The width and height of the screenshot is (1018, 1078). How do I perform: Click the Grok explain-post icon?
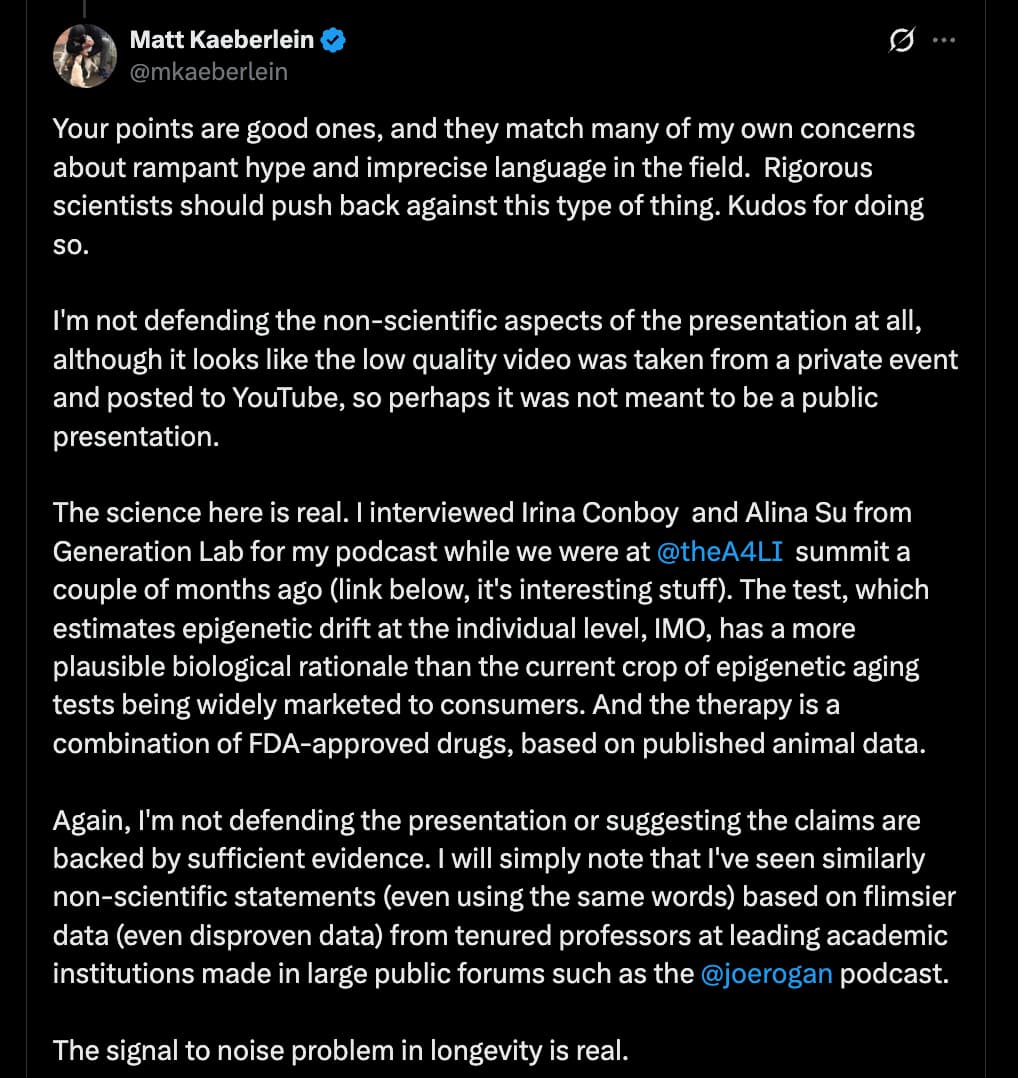[x=901, y=40]
